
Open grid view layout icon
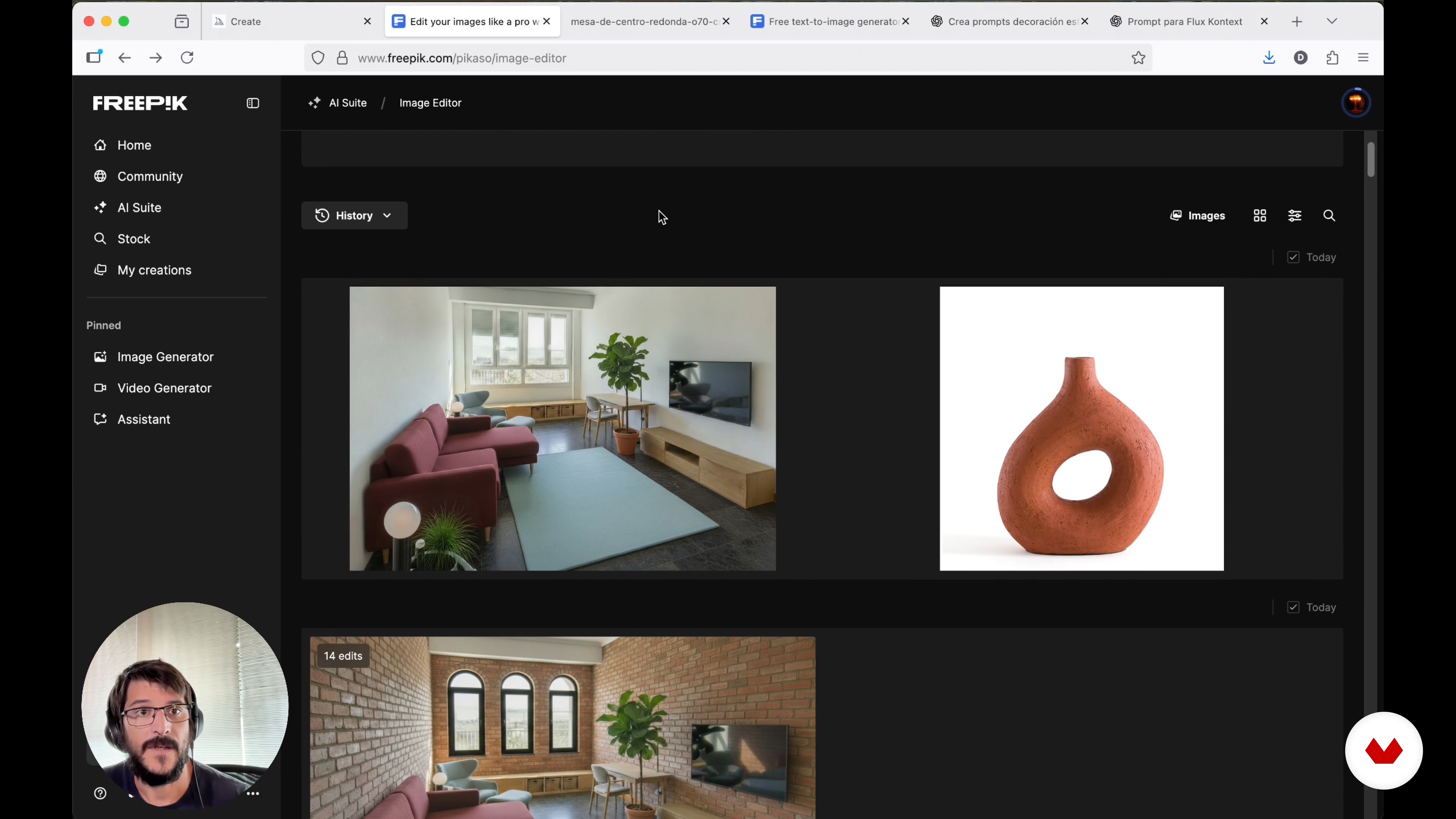point(1259,216)
